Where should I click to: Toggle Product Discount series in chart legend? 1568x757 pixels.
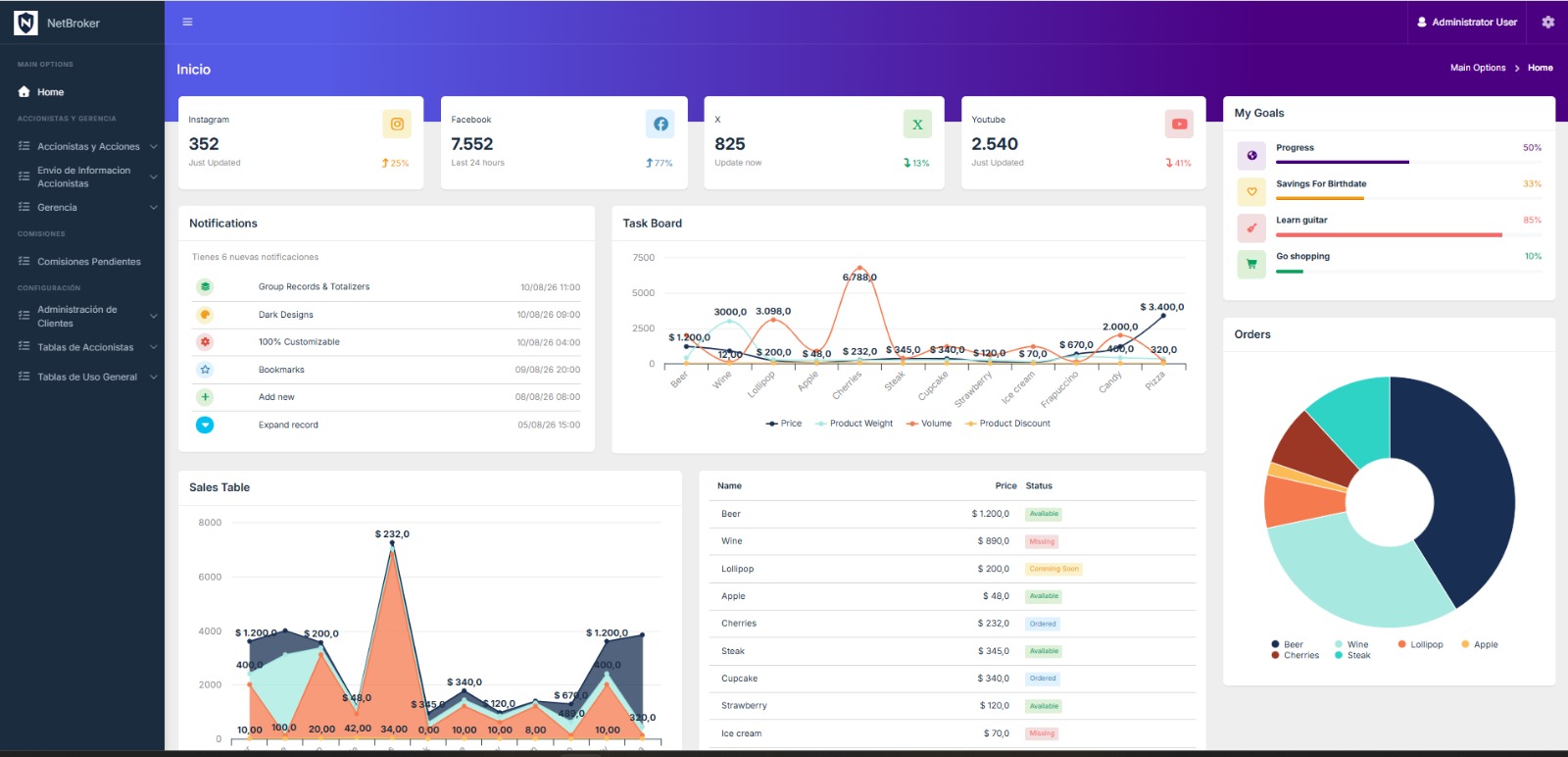point(1007,424)
